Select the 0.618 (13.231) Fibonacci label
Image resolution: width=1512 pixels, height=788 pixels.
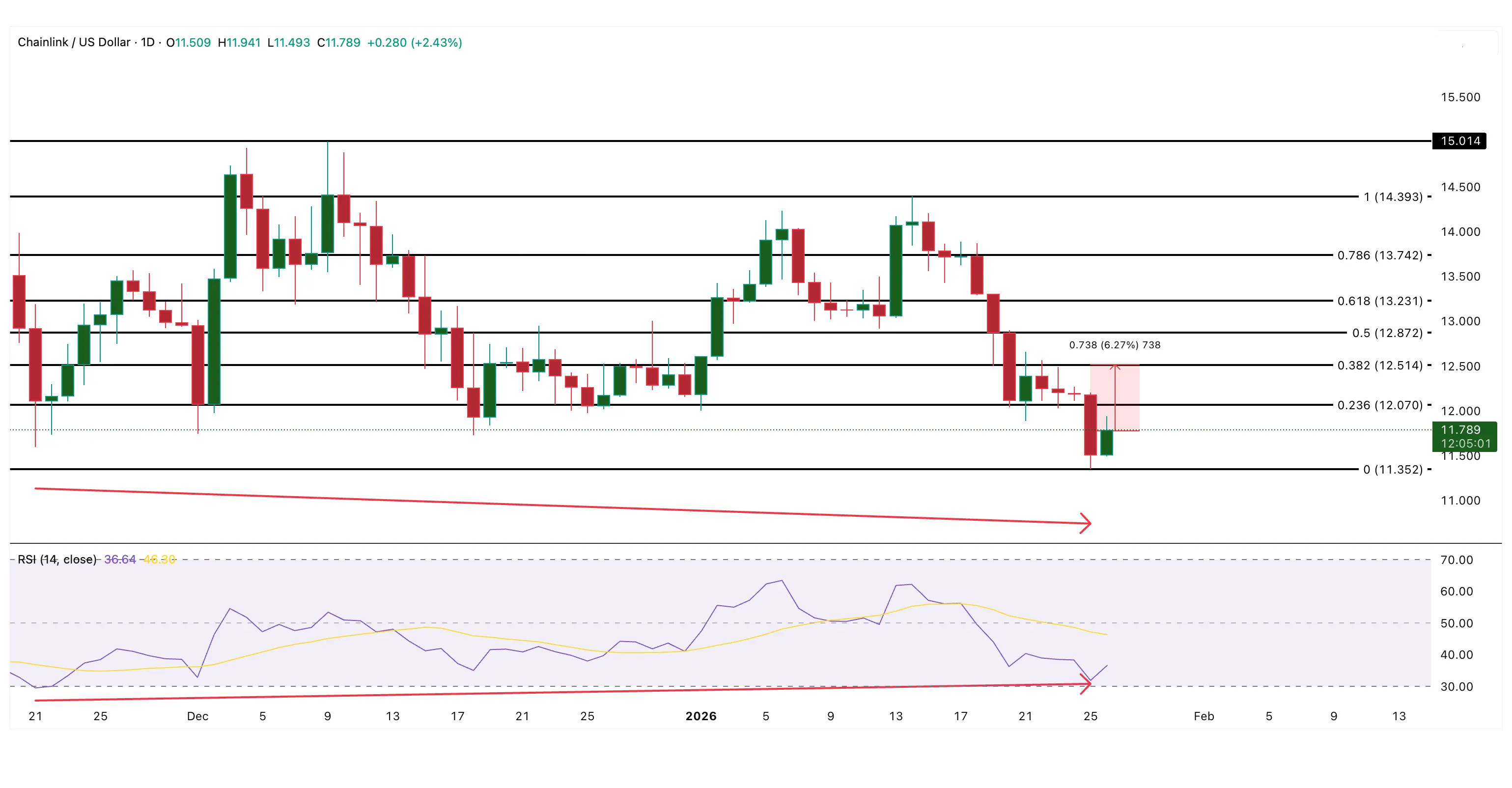(x=1379, y=301)
